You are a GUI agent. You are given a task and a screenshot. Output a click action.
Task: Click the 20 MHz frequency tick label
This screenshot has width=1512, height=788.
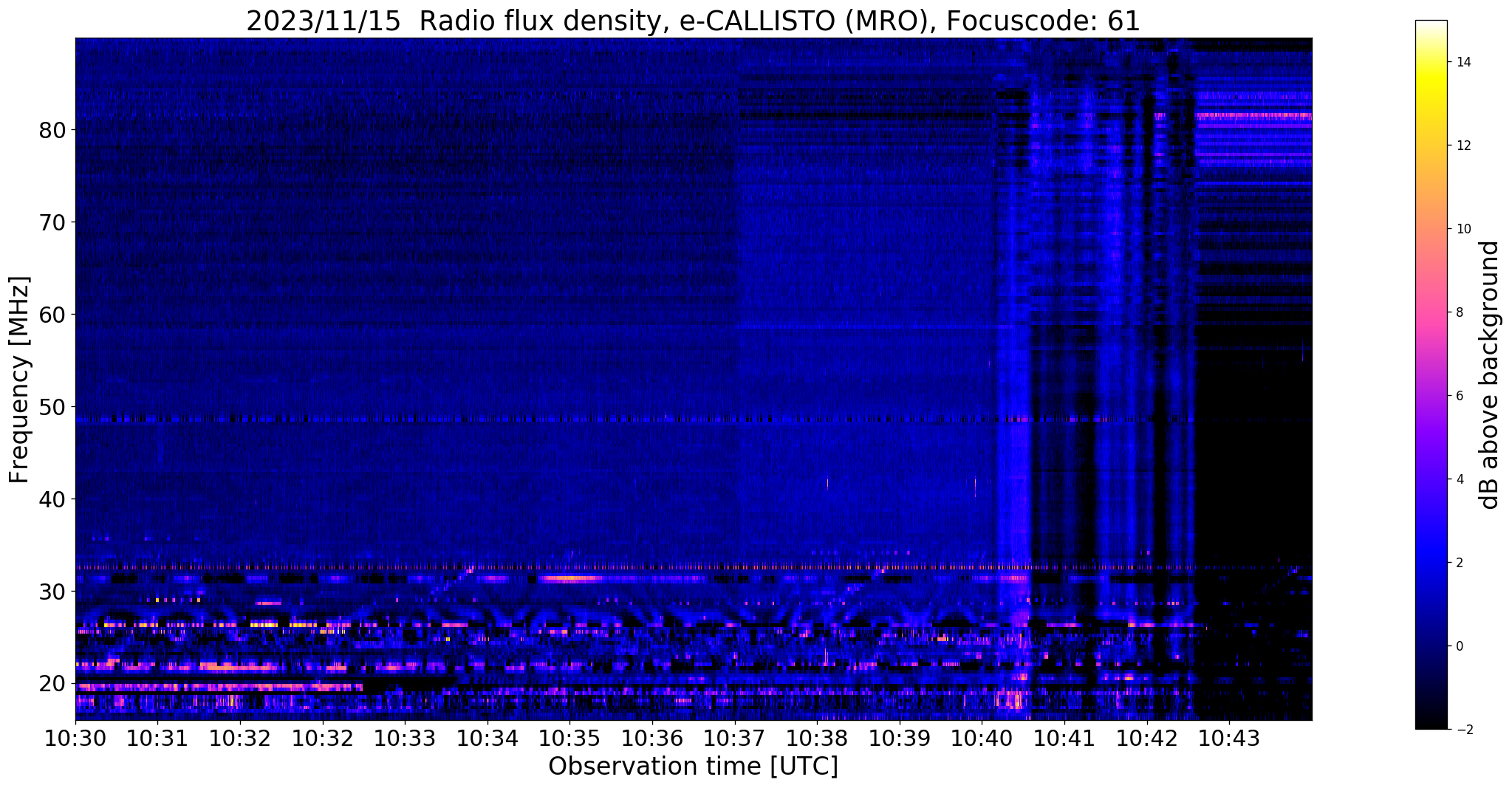(52, 684)
